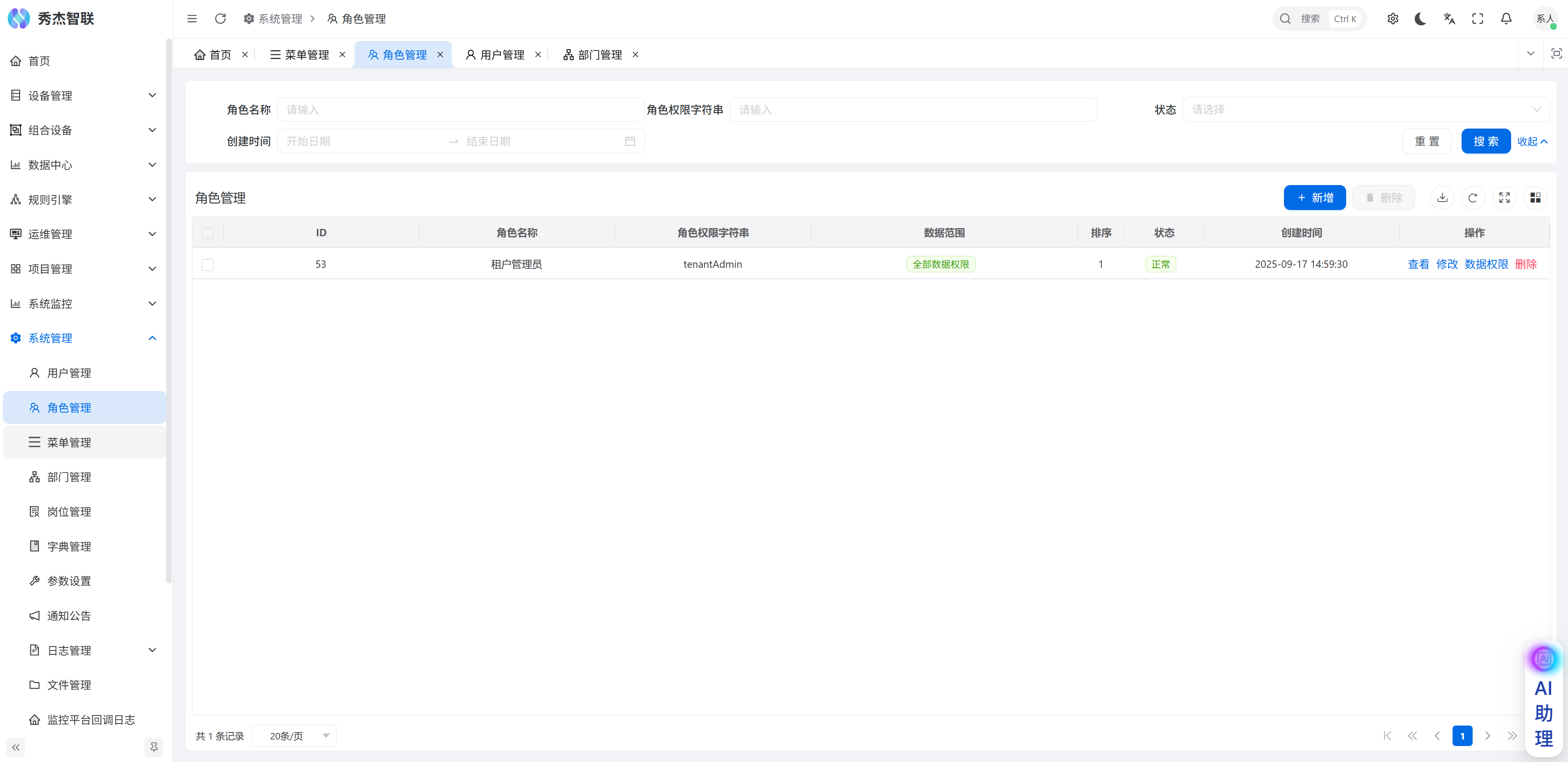
Task: Open 部门管理 in the sidebar
Action: coord(69,477)
